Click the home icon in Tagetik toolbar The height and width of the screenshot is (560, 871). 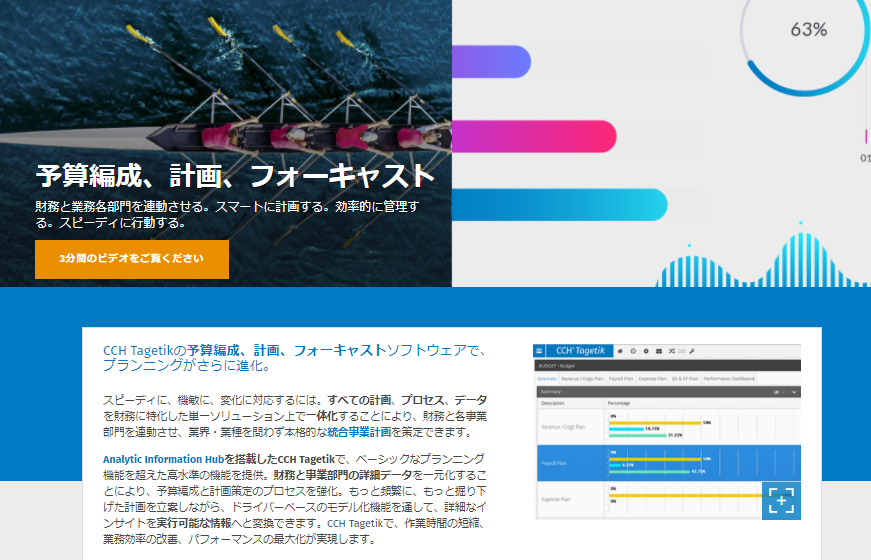pyautogui.click(x=620, y=351)
